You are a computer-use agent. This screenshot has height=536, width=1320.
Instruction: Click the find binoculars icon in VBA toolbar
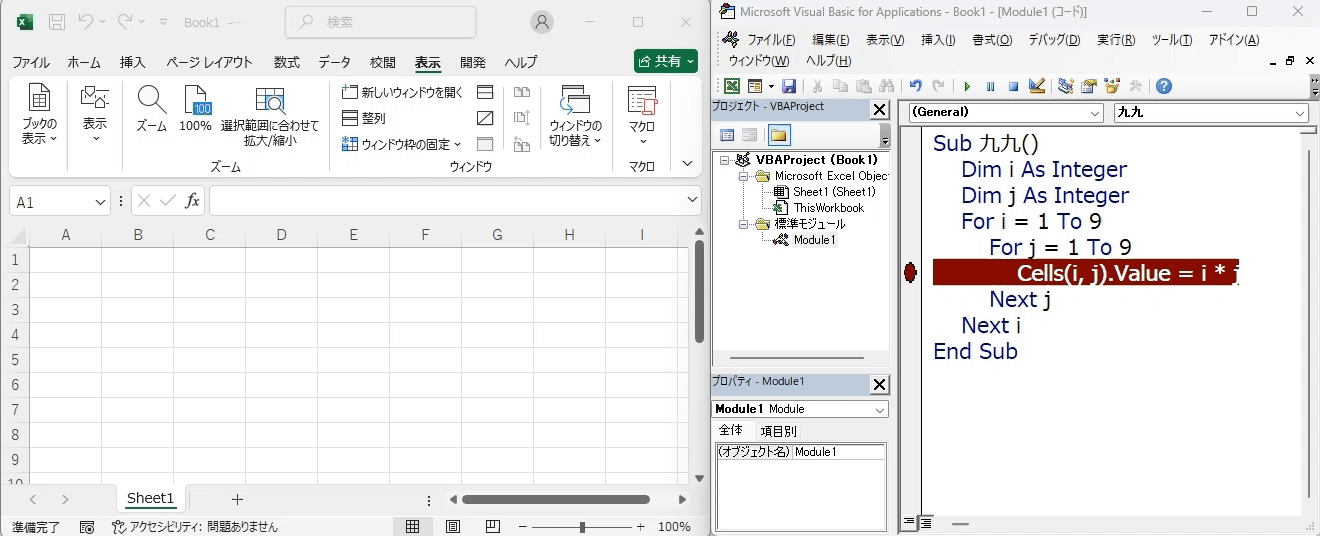pos(887,86)
